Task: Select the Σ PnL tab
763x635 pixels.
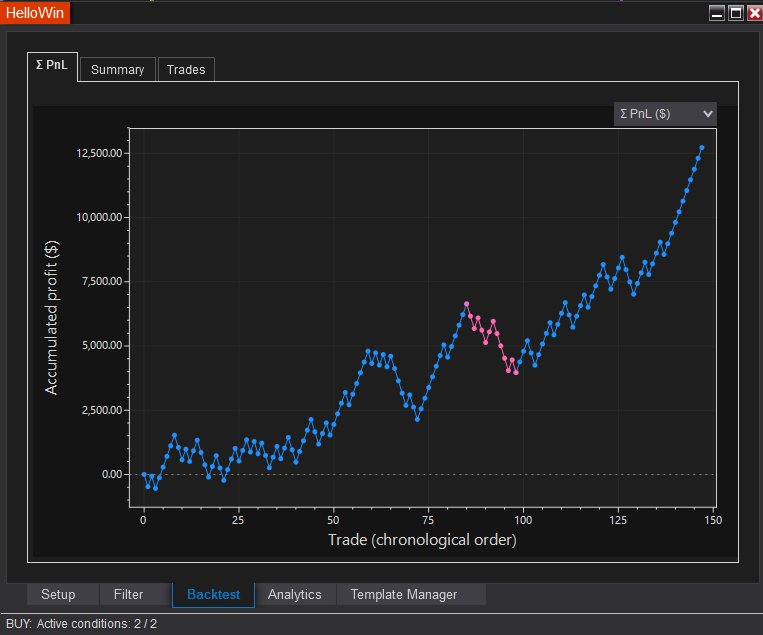Action: pyautogui.click(x=52, y=67)
